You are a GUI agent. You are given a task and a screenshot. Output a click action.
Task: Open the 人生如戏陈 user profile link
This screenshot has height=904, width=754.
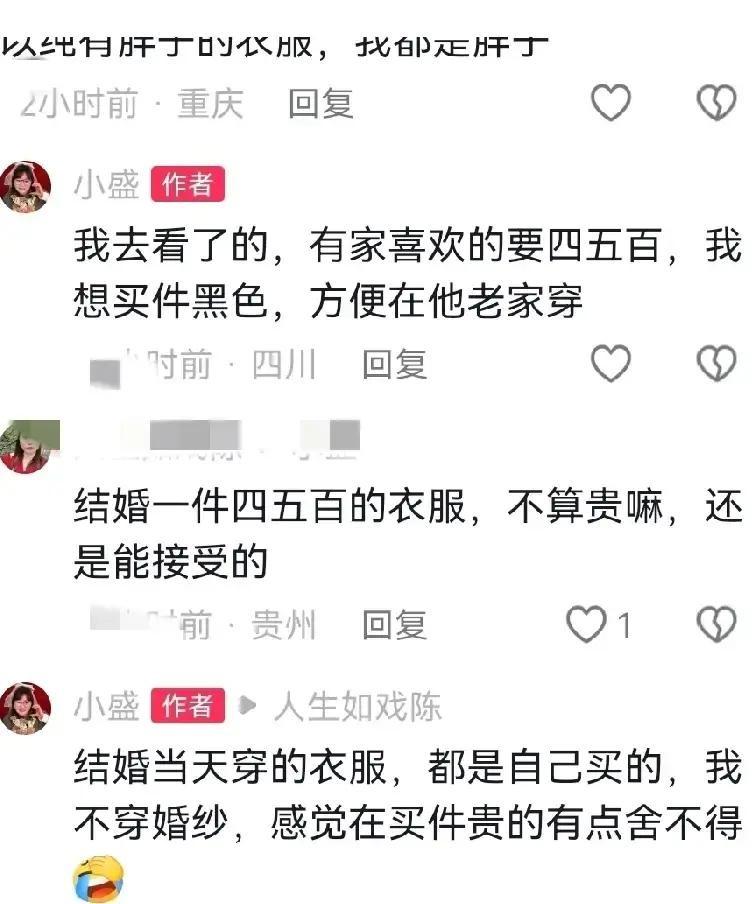pyautogui.click(x=357, y=706)
